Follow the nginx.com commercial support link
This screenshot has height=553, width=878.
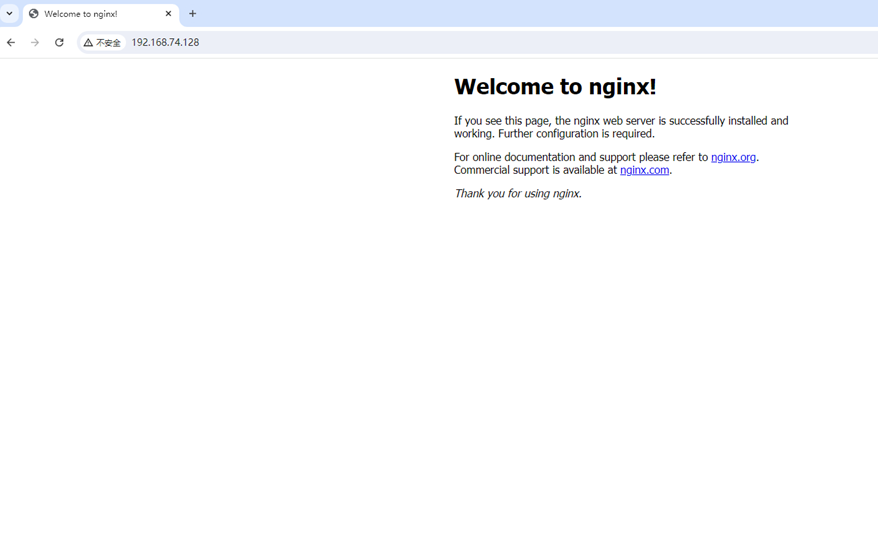coord(644,170)
